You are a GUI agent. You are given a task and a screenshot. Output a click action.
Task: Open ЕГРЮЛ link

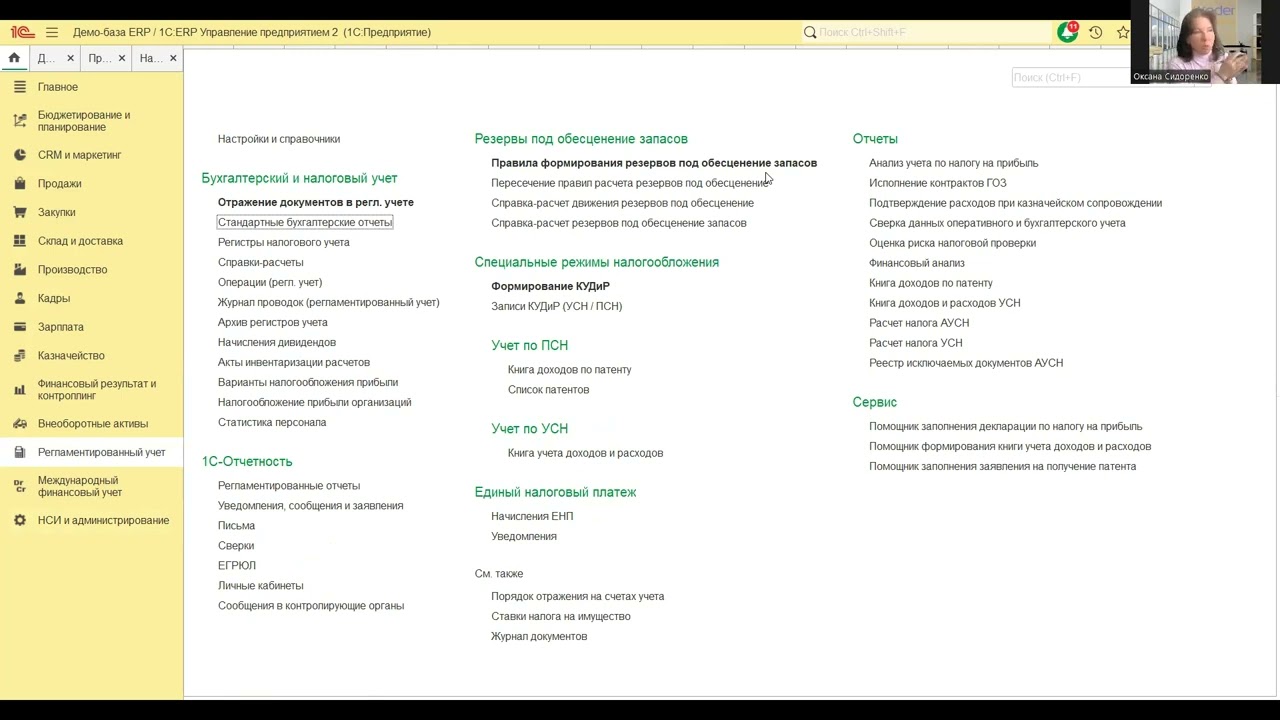tap(237, 566)
